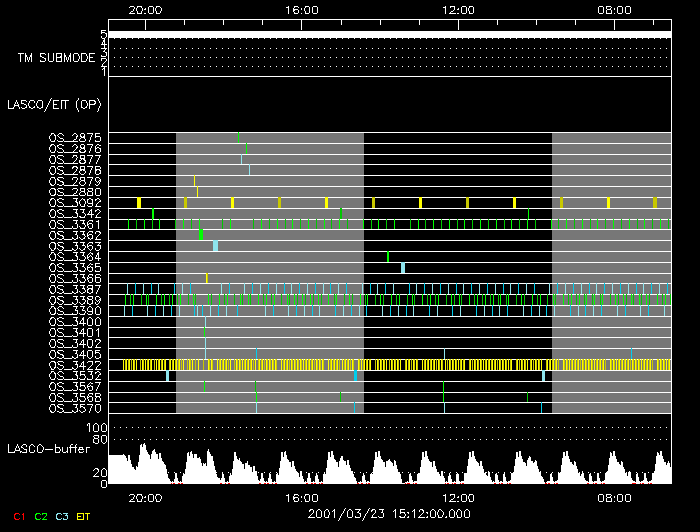
Task: Click the LASCO/EIT (OP) heading
Action: (53, 104)
